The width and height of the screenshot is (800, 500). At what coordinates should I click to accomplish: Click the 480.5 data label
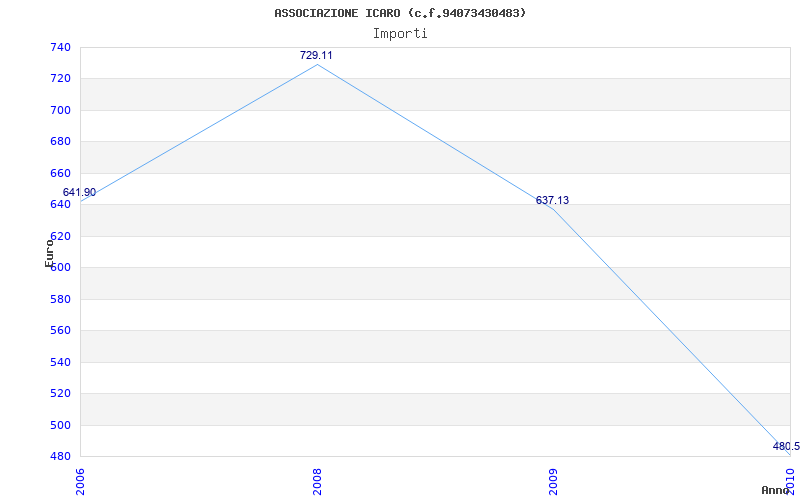(786, 446)
